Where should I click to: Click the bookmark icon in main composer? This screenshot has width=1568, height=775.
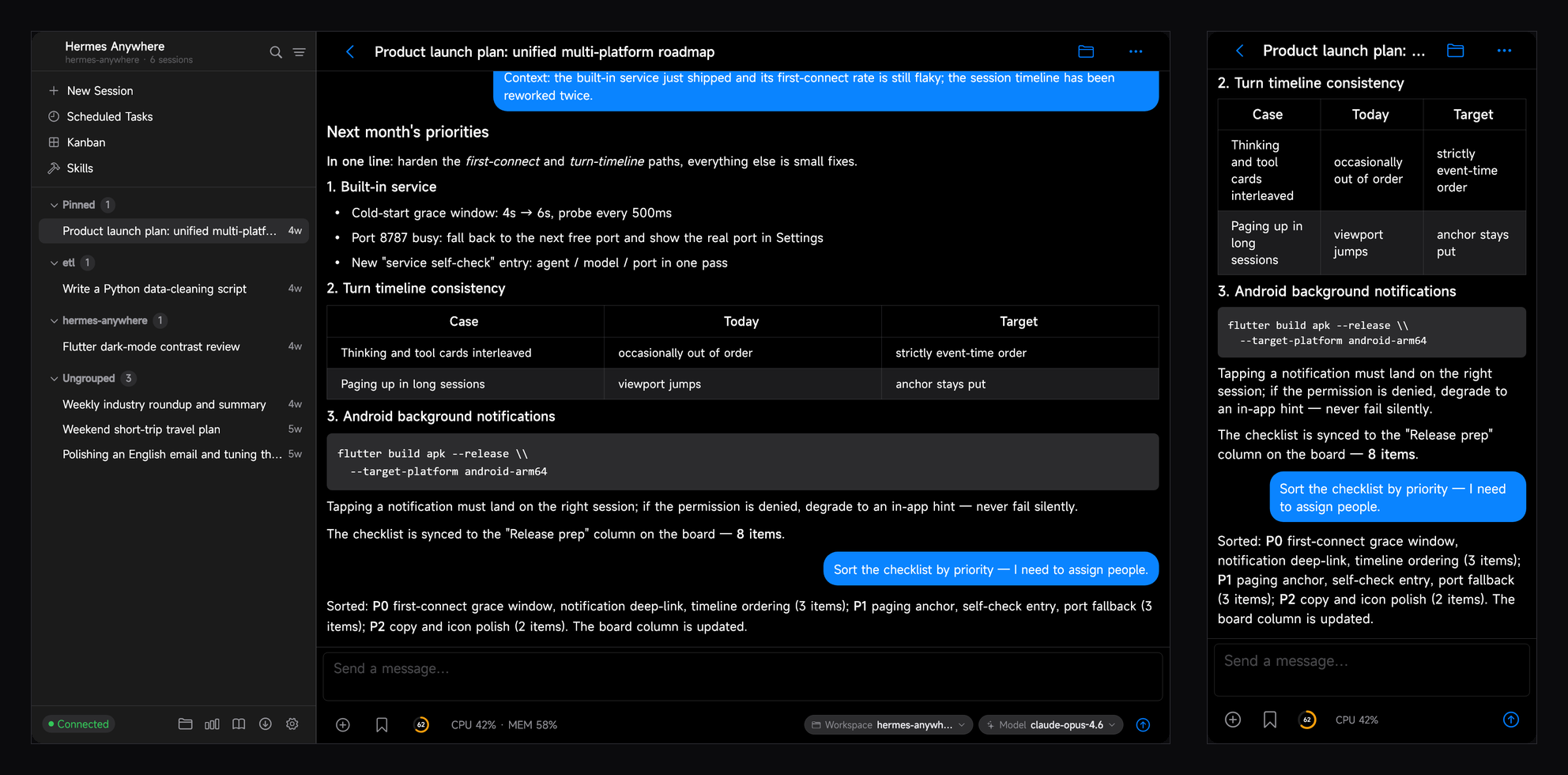click(382, 724)
